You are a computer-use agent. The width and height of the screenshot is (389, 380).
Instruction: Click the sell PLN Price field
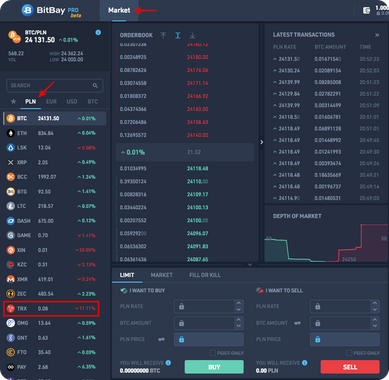345,339
